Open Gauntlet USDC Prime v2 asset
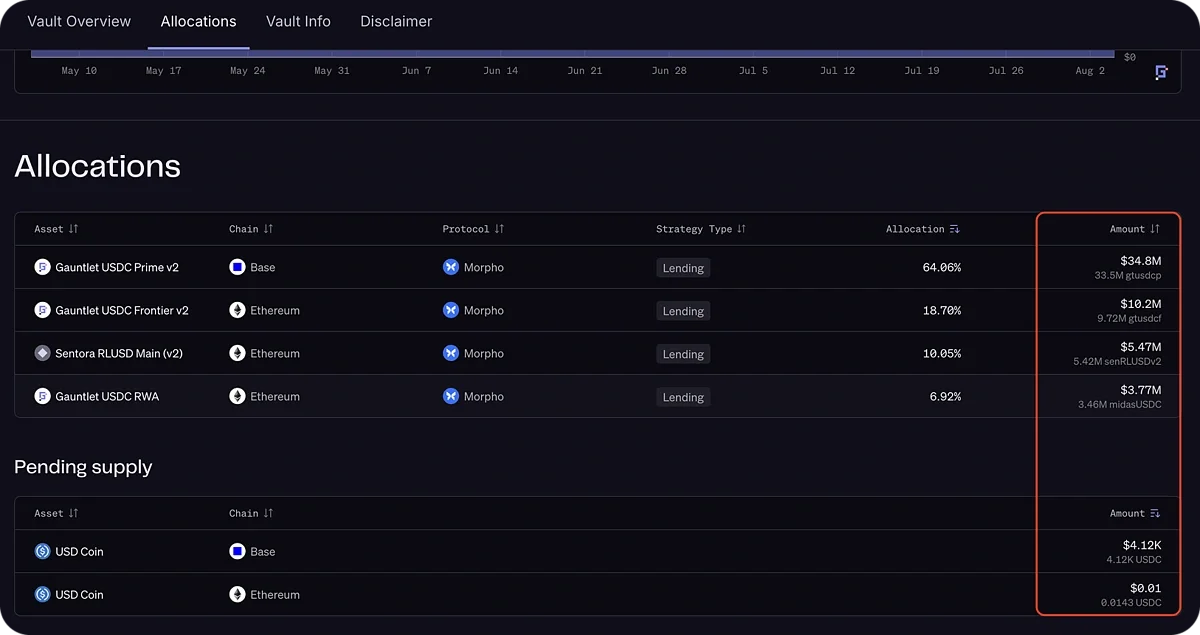 (117, 267)
